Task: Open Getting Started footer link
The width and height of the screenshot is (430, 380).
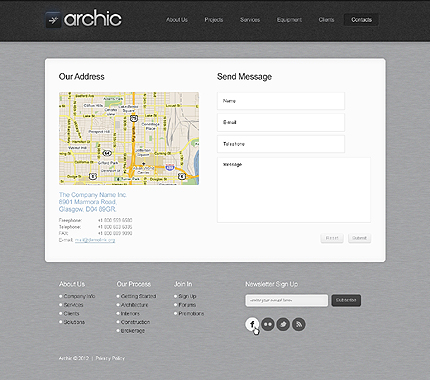Action: (x=138, y=296)
